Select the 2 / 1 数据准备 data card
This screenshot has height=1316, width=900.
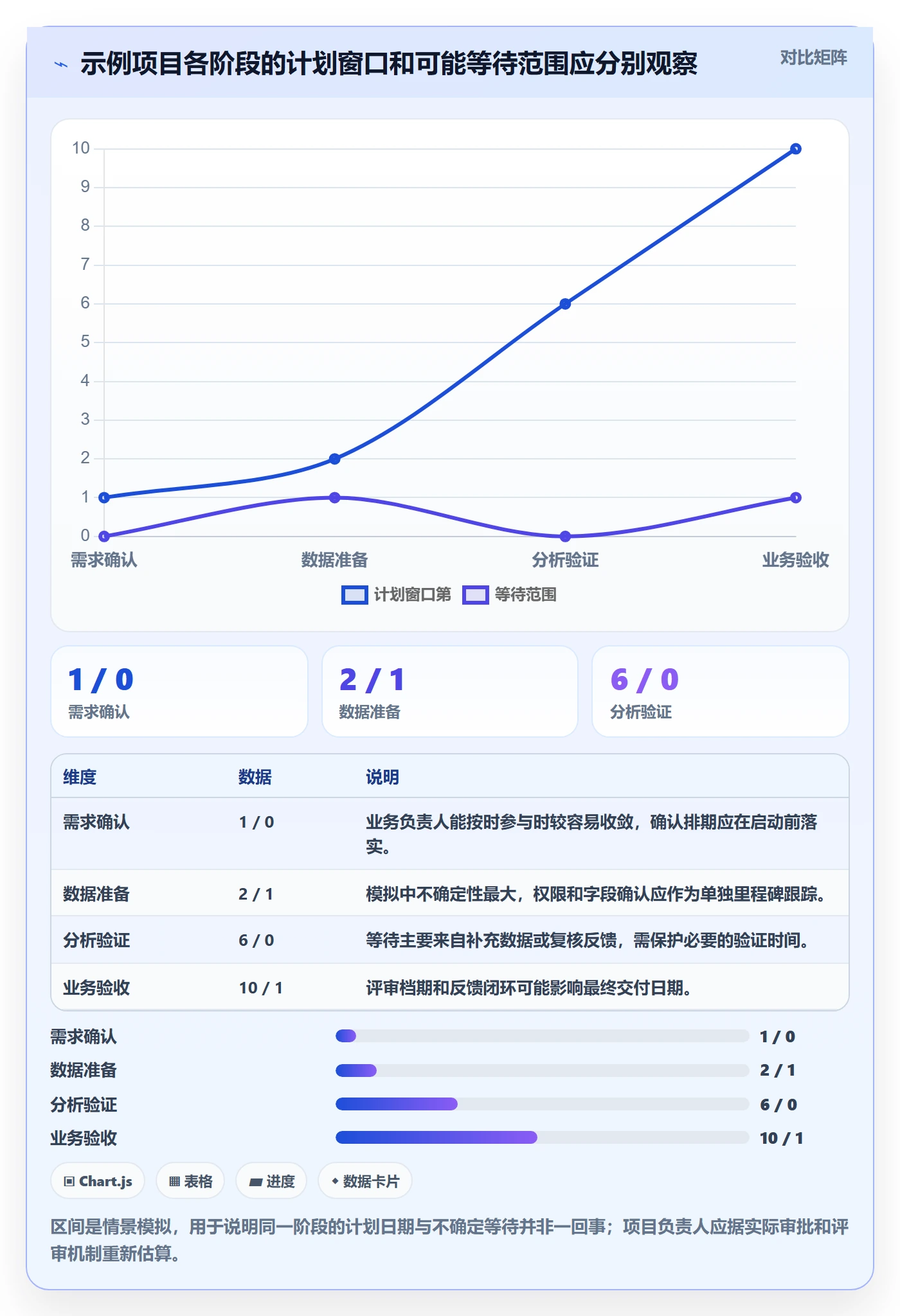pos(450,691)
